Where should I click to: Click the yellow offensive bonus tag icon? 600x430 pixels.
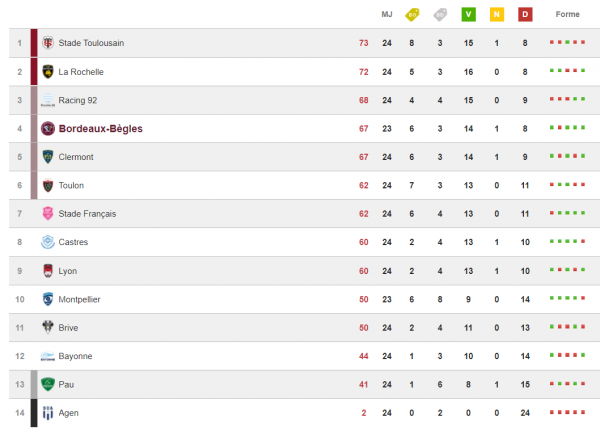point(412,15)
